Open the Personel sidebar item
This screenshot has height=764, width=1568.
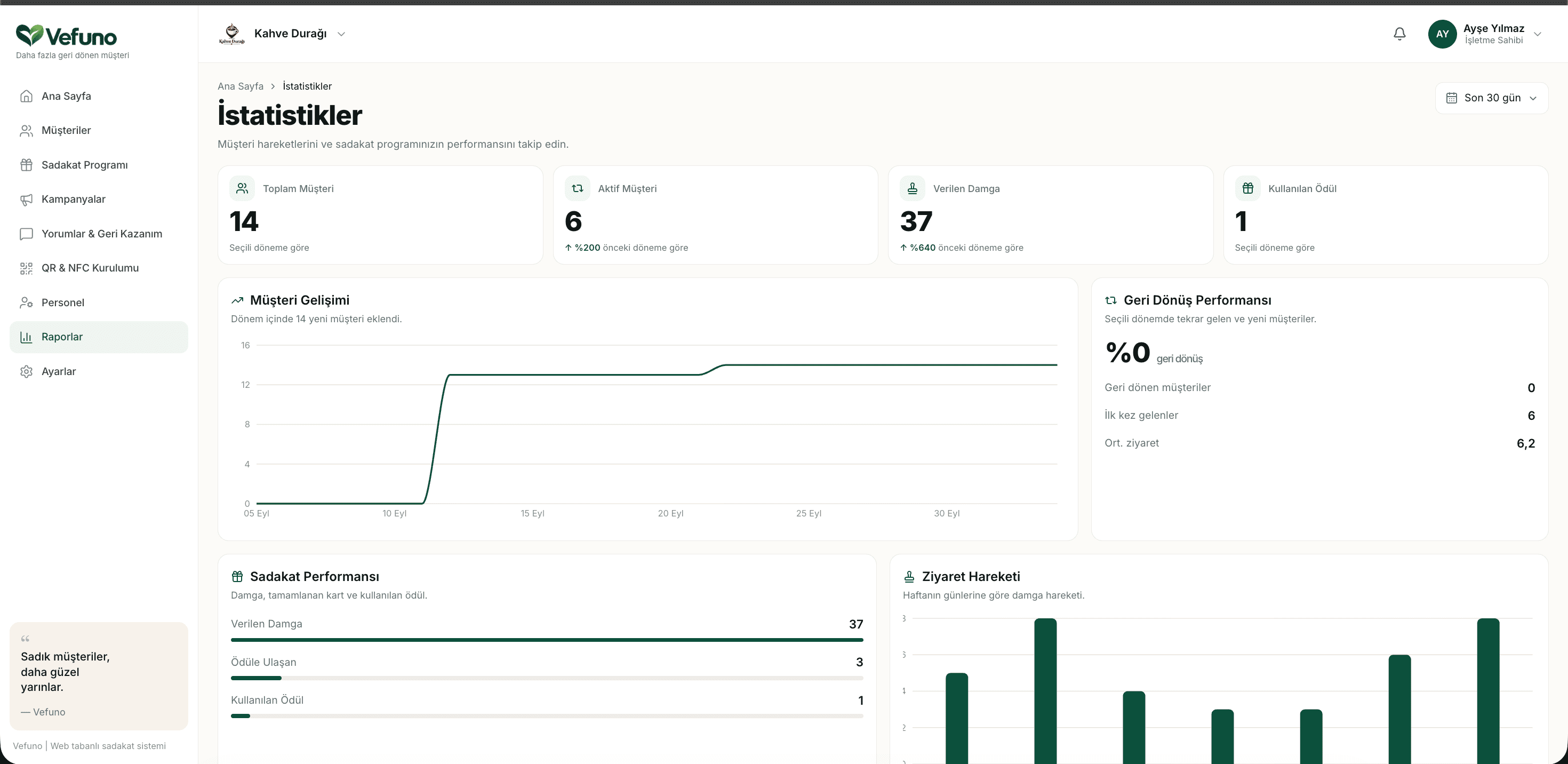tap(99, 303)
